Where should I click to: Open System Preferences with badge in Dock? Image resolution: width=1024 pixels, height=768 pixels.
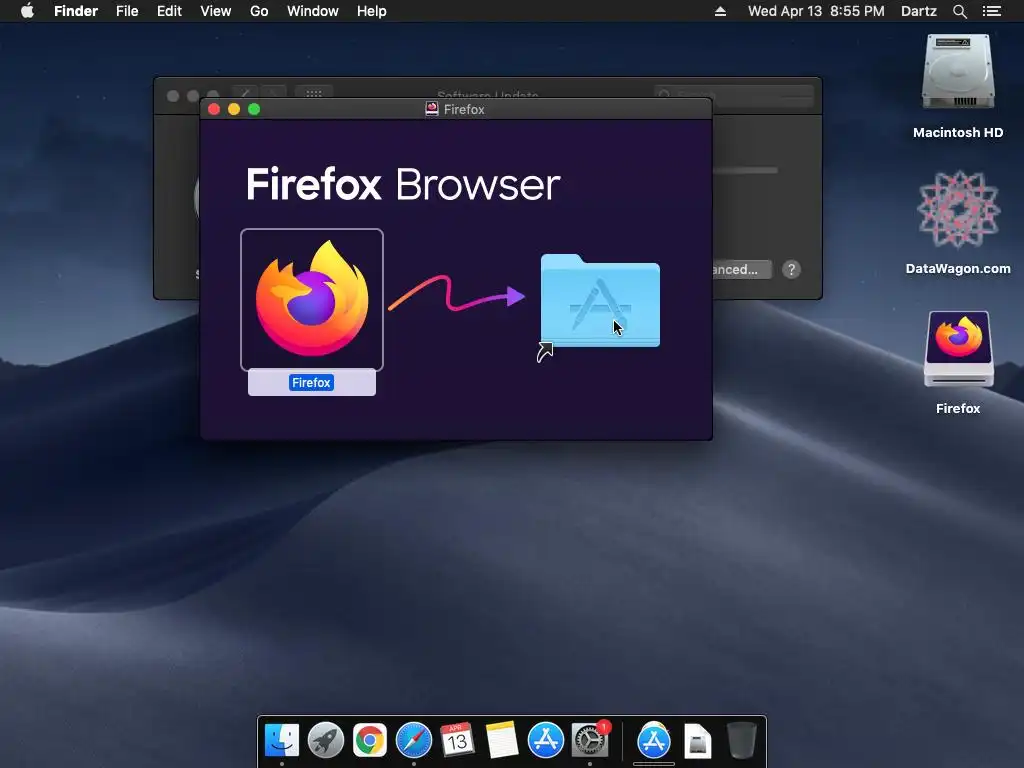tap(590, 741)
